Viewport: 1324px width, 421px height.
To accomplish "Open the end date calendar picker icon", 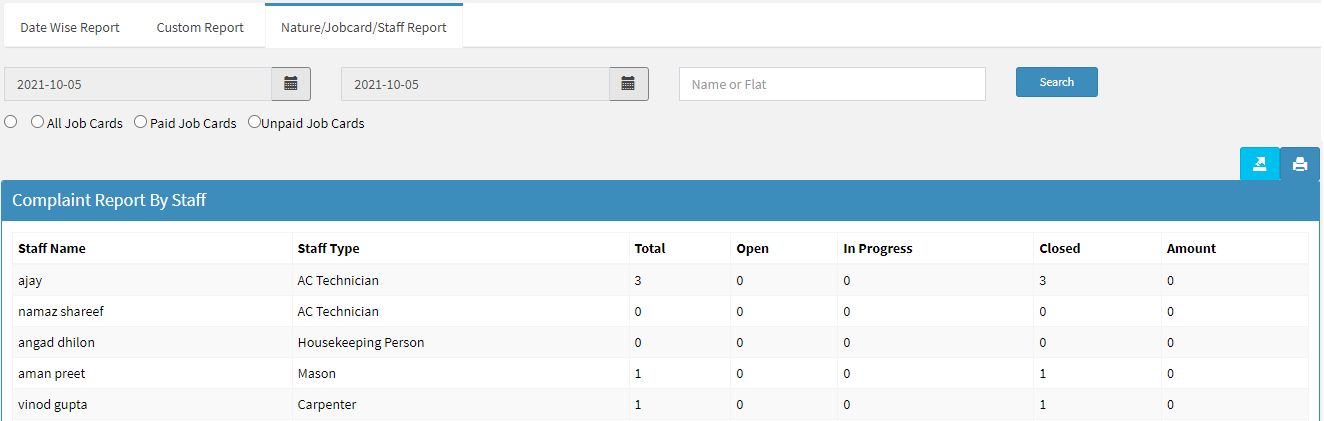I will pyautogui.click(x=628, y=84).
